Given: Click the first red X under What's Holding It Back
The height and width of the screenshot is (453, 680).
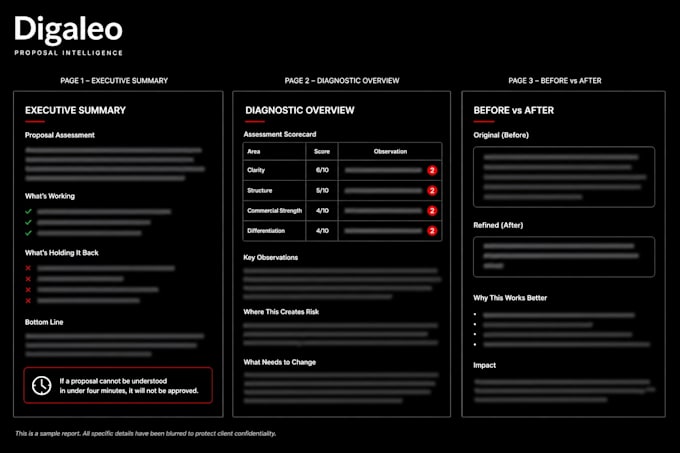Looking at the screenshot, I should [x=28, y=268].
